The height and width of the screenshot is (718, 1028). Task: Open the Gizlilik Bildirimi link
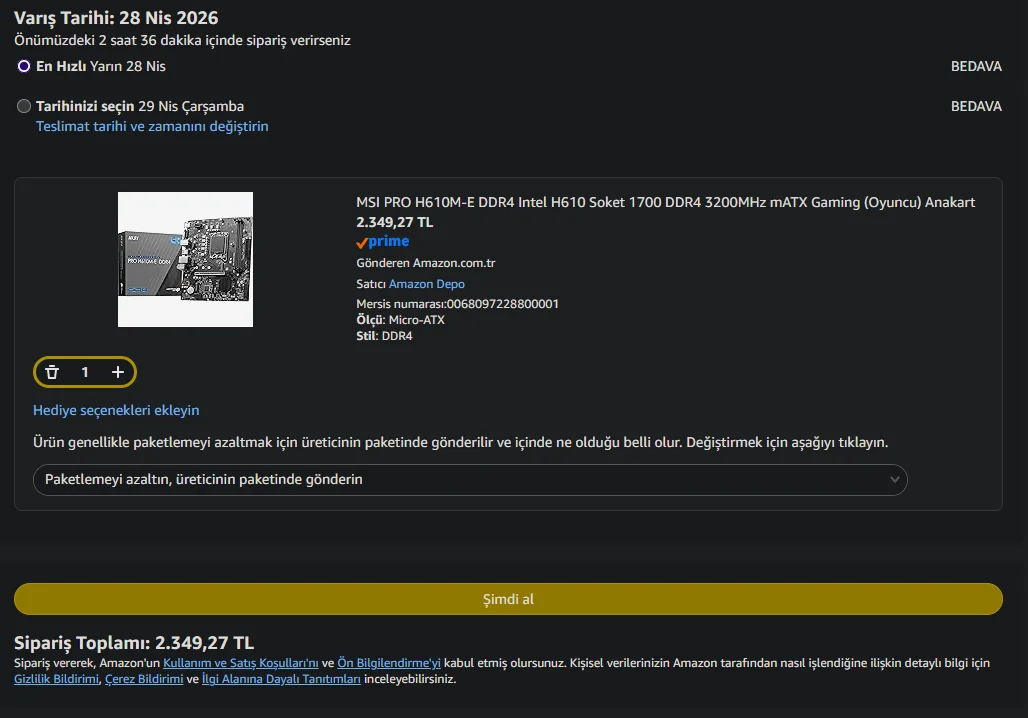[56, 679]
